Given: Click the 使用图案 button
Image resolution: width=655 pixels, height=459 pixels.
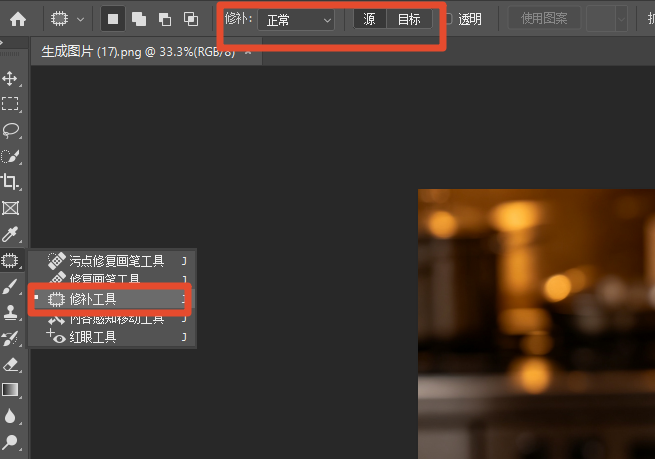Looking at the screenshot, I should (544, 18).
